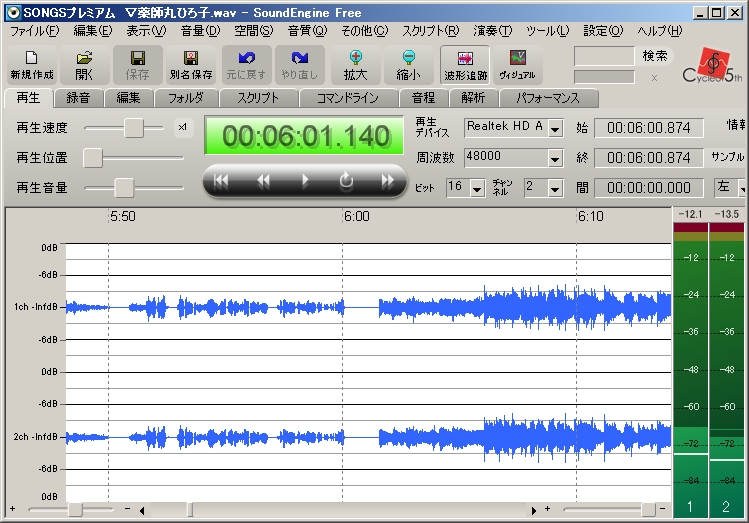Open the 音量(D) menu
Screen dimensions: 749x523
[200, 31]
